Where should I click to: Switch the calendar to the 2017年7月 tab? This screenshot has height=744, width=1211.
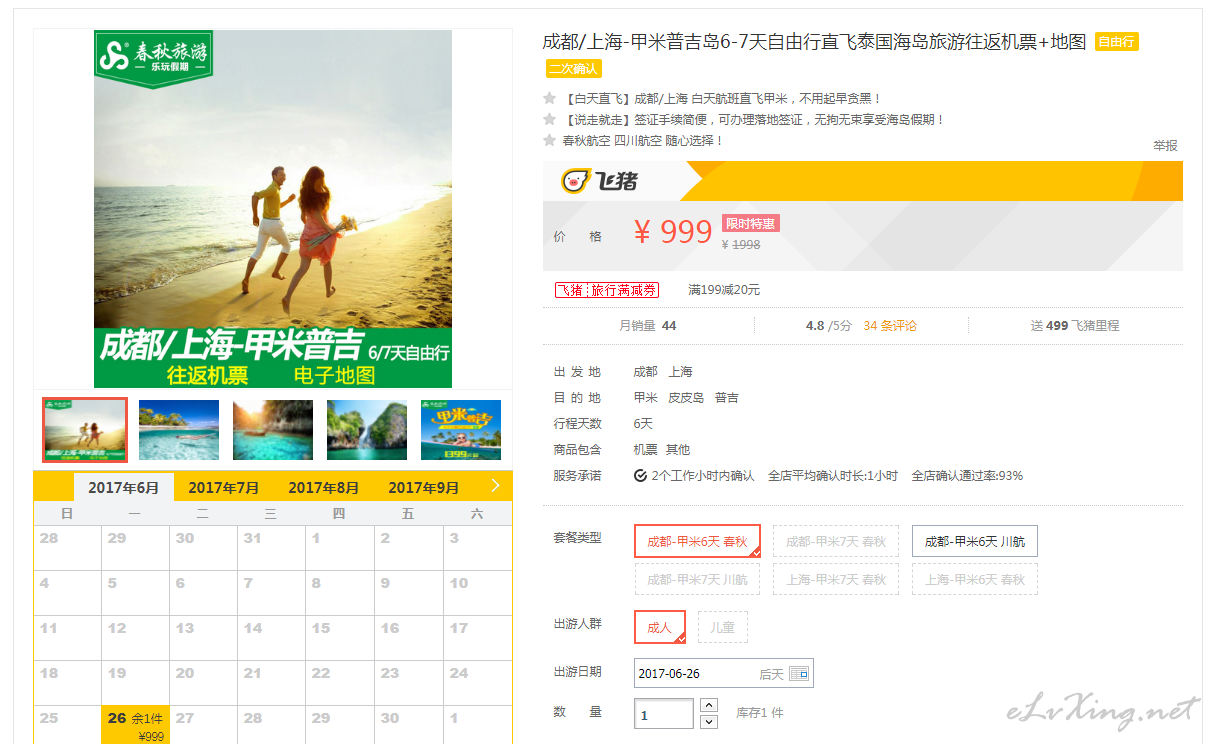(223, 487)
